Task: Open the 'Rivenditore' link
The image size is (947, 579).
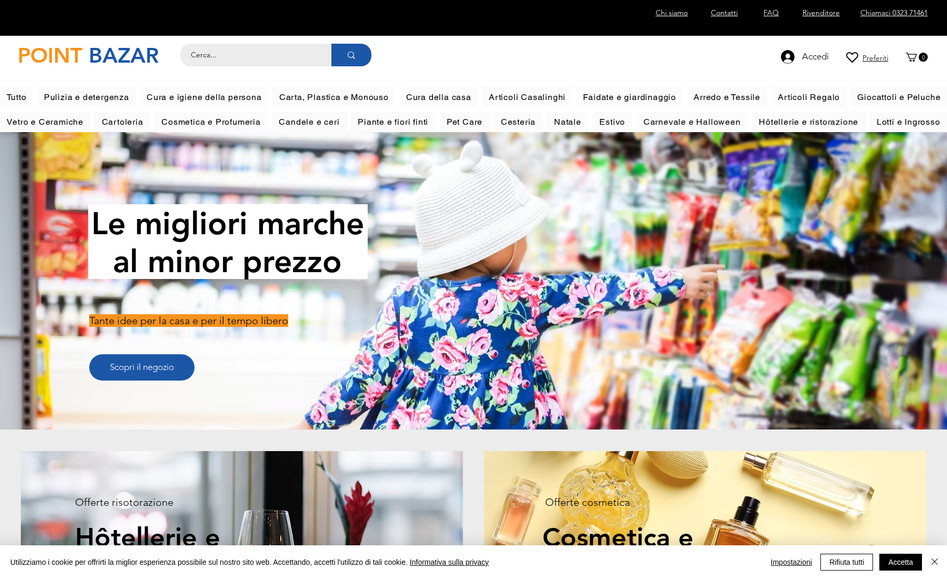Action: (820, 12)
